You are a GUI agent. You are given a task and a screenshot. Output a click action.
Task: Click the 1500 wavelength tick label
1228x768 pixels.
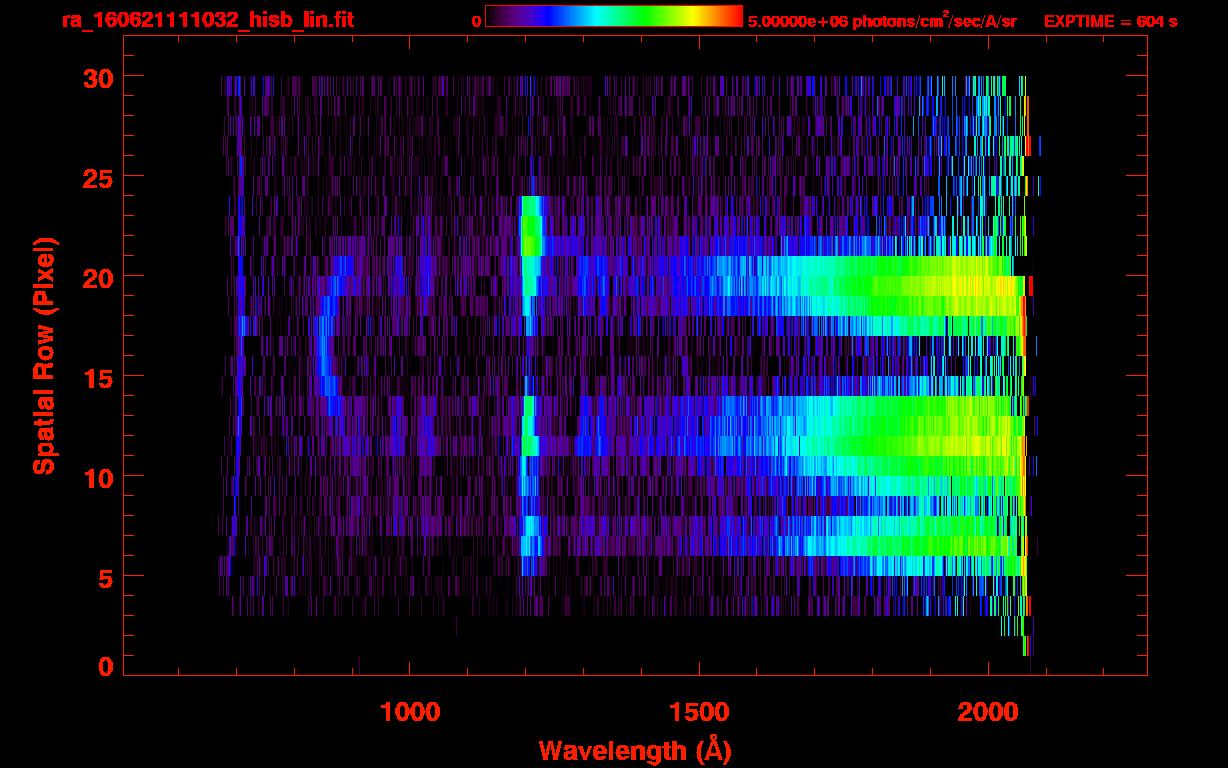click(x=698, y=712)
